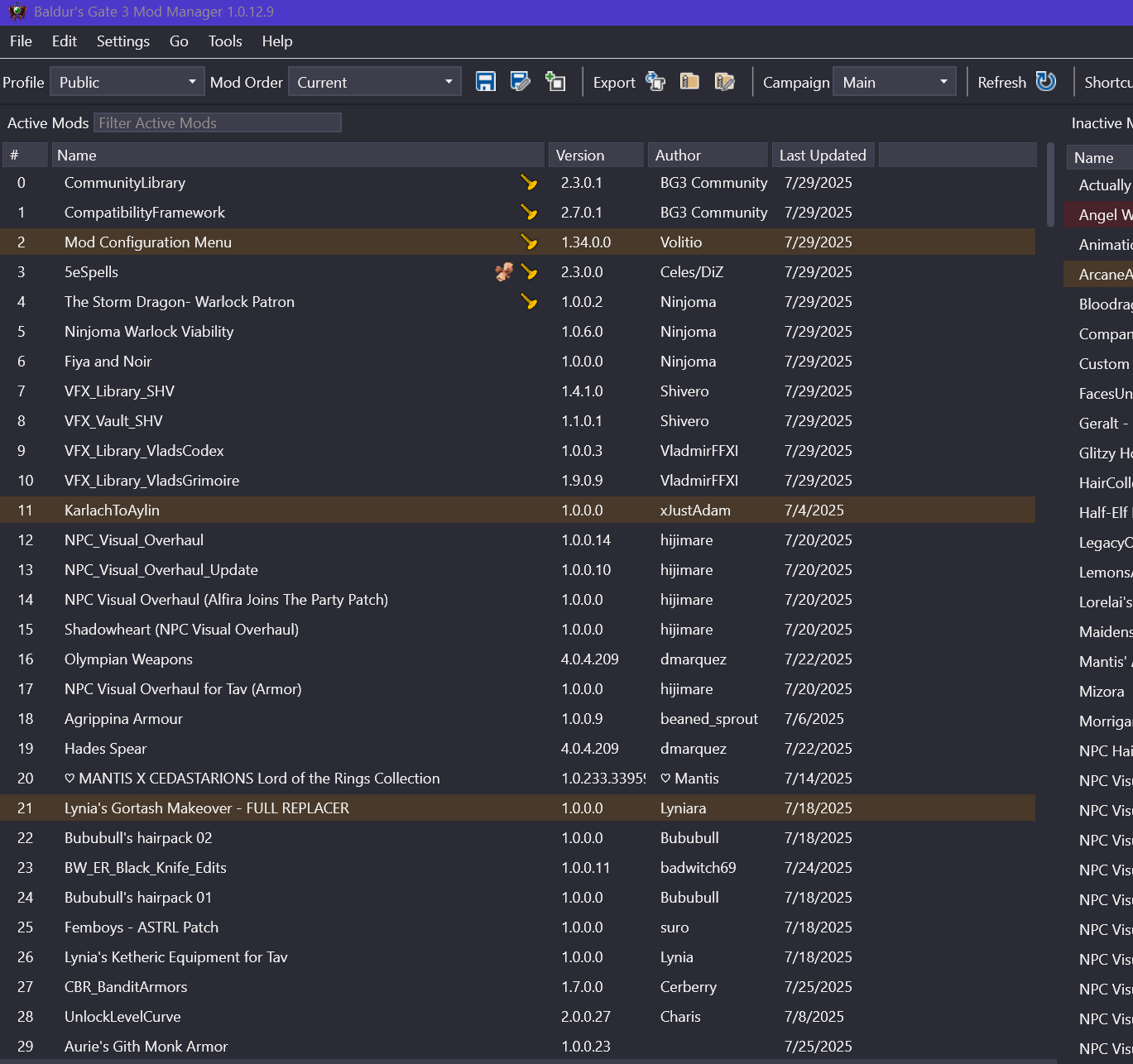Open the Help menu
Screen dimensions: 1133x1064
pos(277,41)
